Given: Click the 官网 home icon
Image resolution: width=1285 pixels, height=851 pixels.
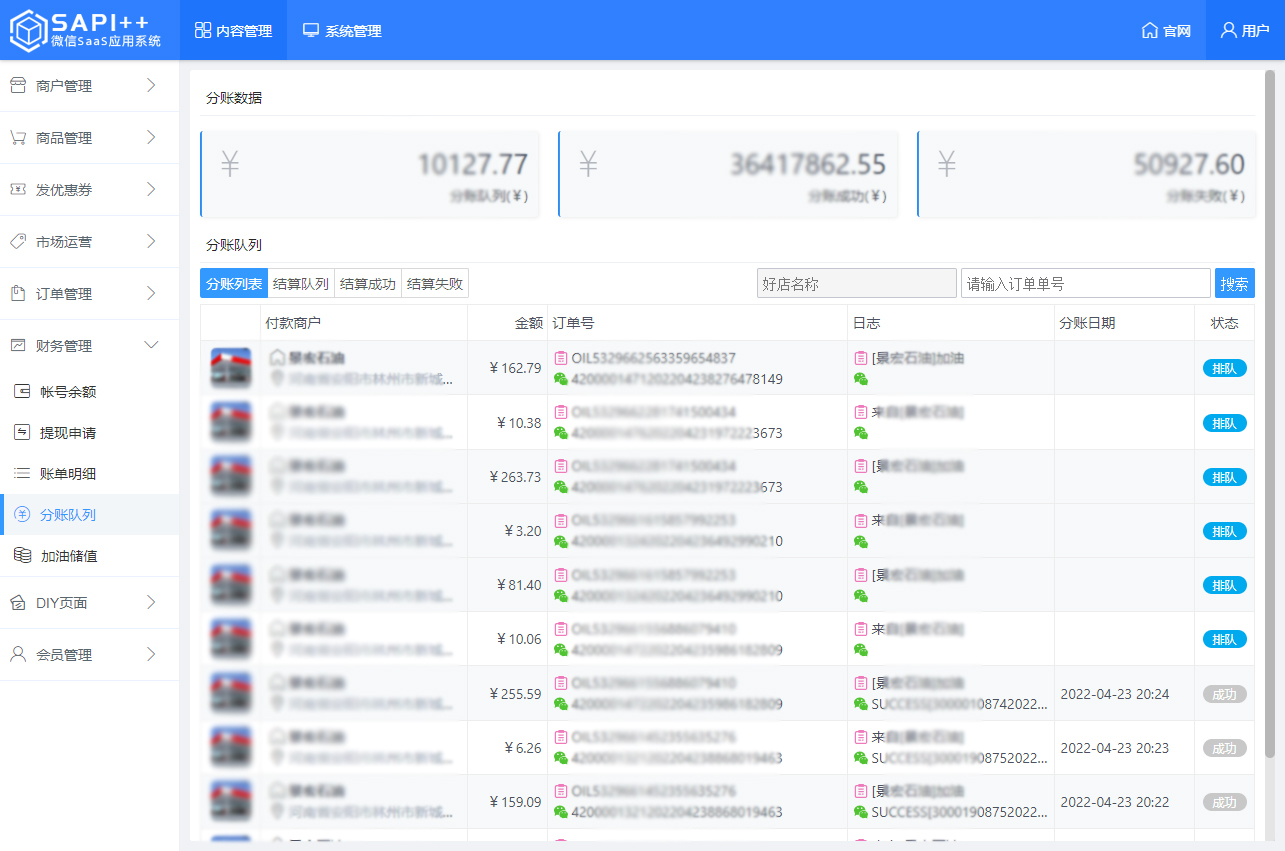Looking at the screenshot, I should 1149,31.
